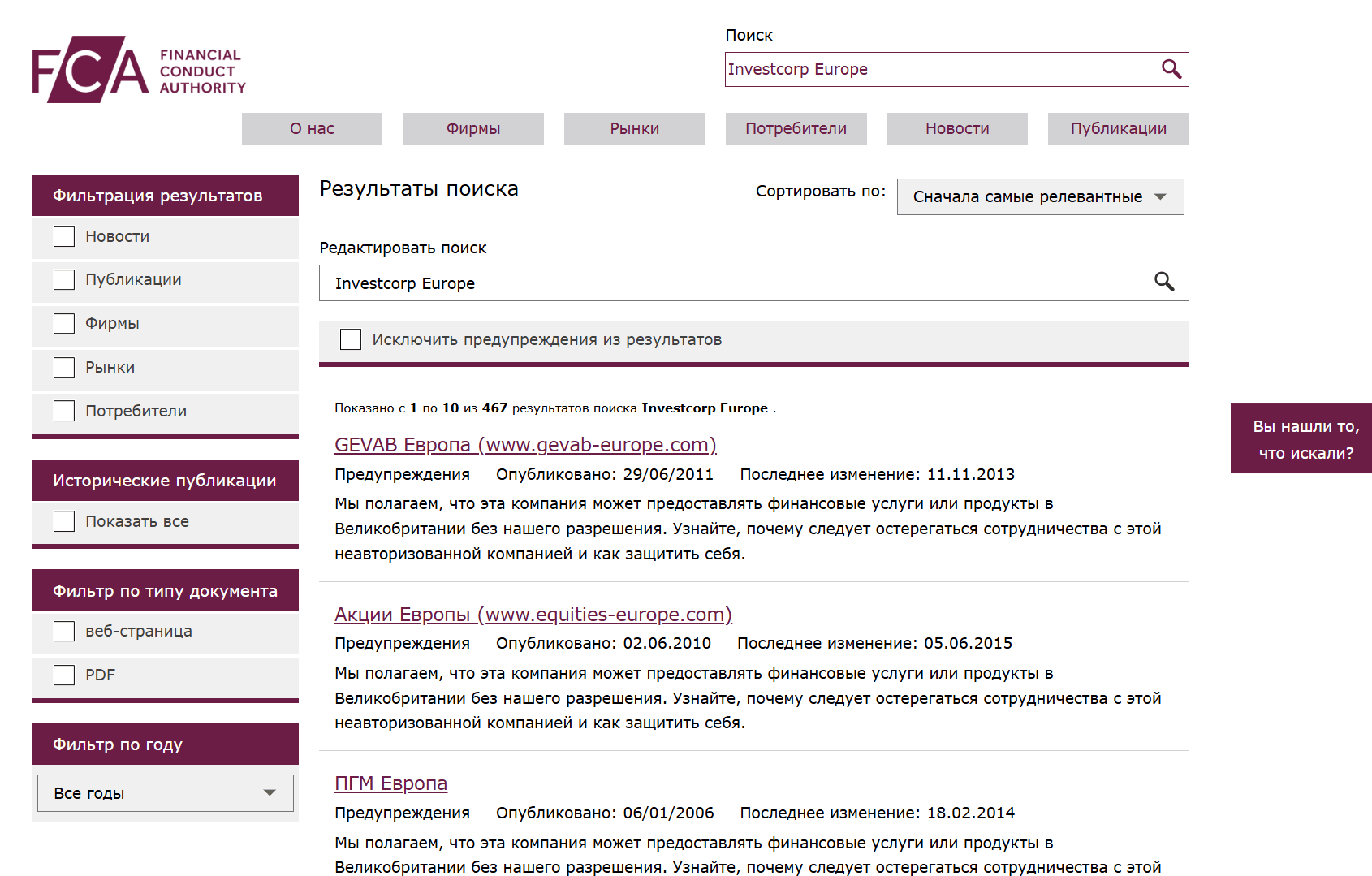Image resolution: width=1372 pixels, height=876 pixels.
Task: Check Показать все under Исторические публикации
Action: tap(63, 521)
